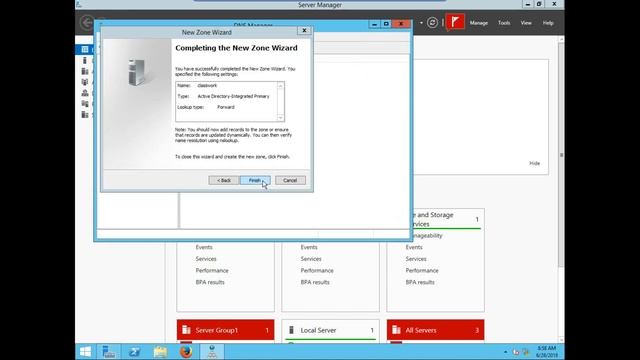This screenshot has width=640, height=360.
Task: Open Services in the left role tile
Action: [x=206, y=259]
